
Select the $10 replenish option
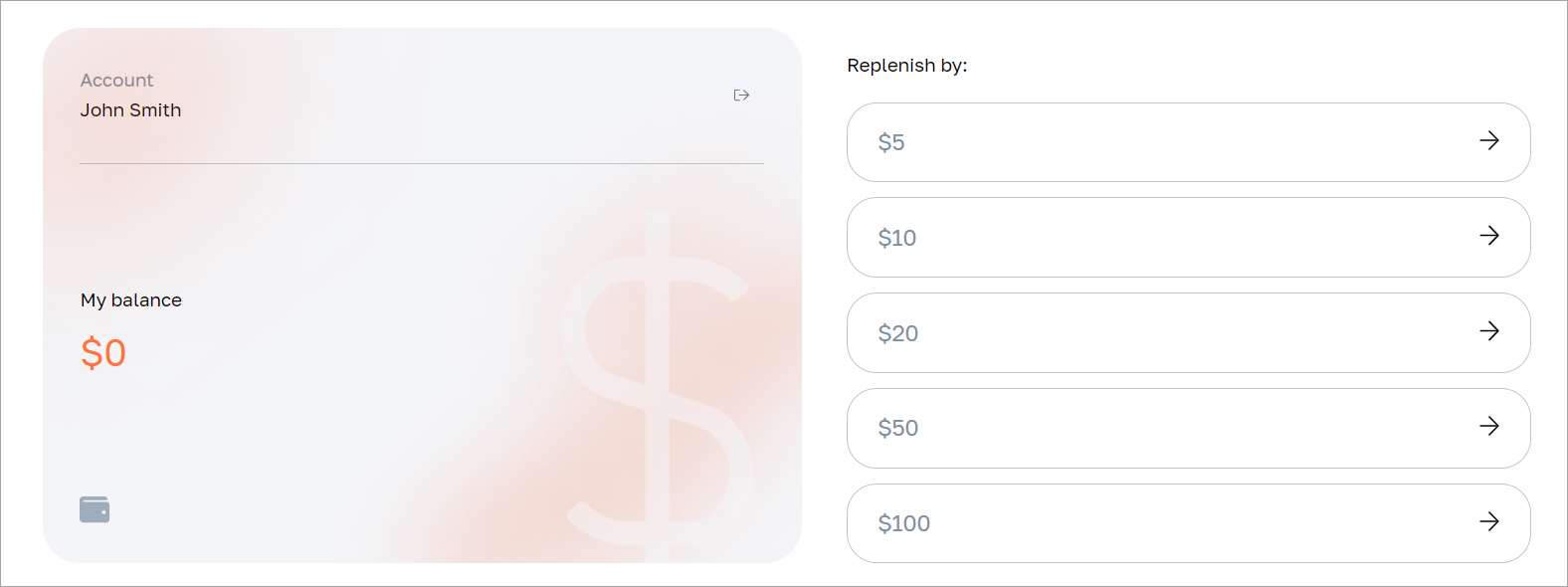tap(1188, 237)
